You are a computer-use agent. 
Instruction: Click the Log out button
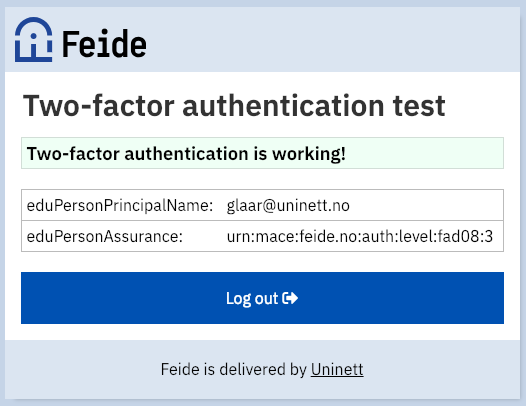tap(262, 298)
